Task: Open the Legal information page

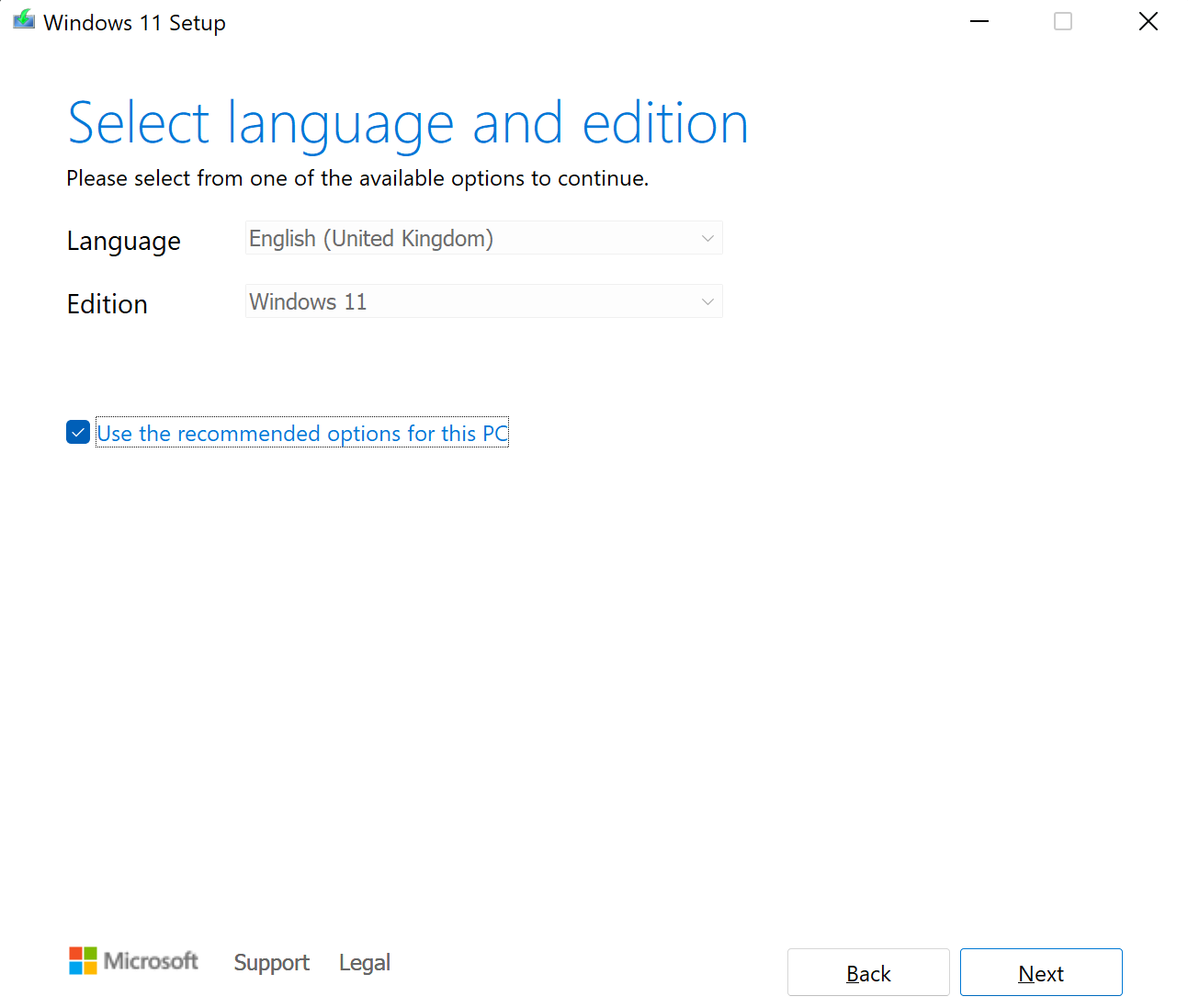Action: click(x=364, y=961)
